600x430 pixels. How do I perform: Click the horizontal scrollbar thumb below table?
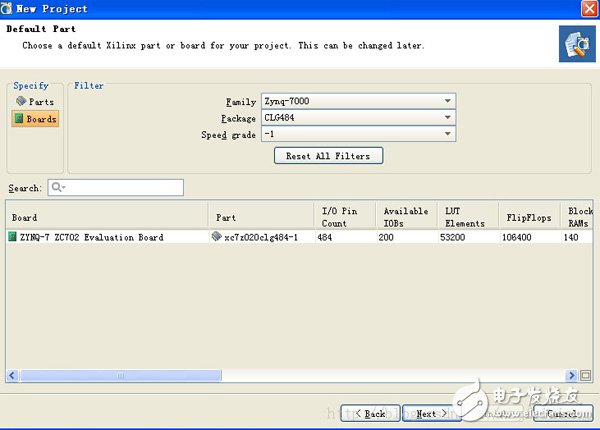point(120,375)
